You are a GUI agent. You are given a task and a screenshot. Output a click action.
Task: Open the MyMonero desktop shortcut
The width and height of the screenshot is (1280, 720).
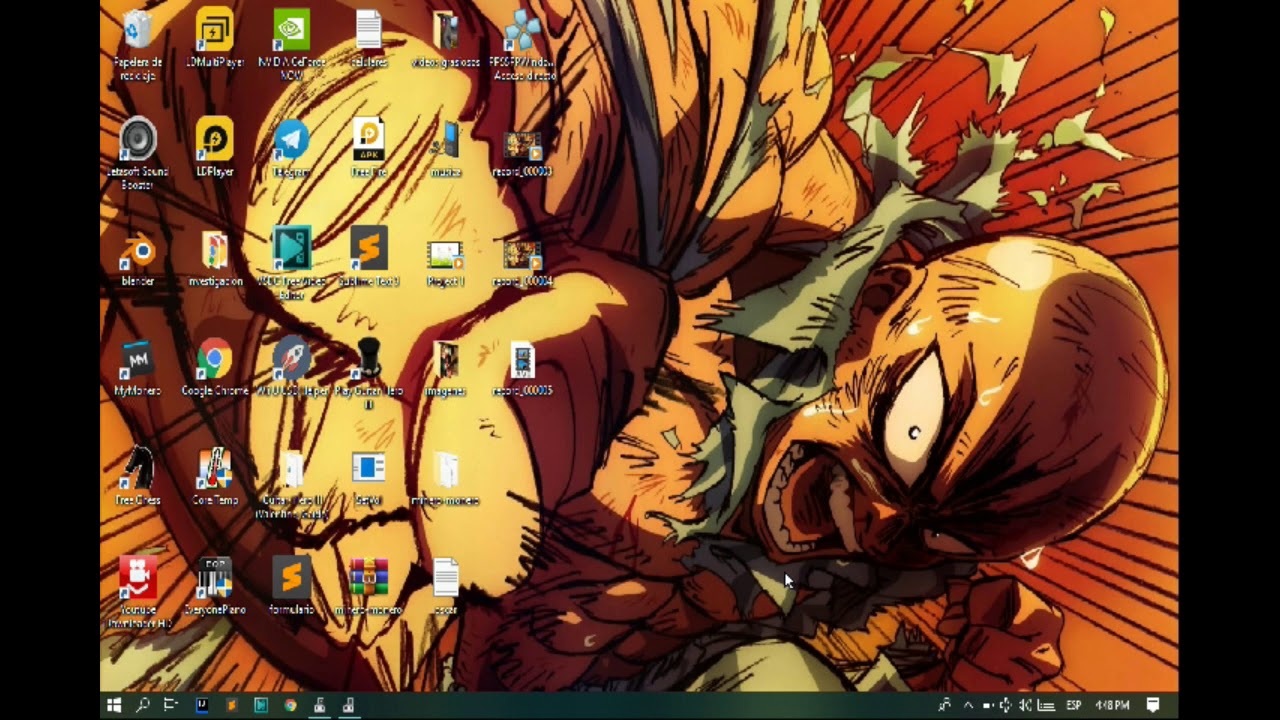(138, 368)
